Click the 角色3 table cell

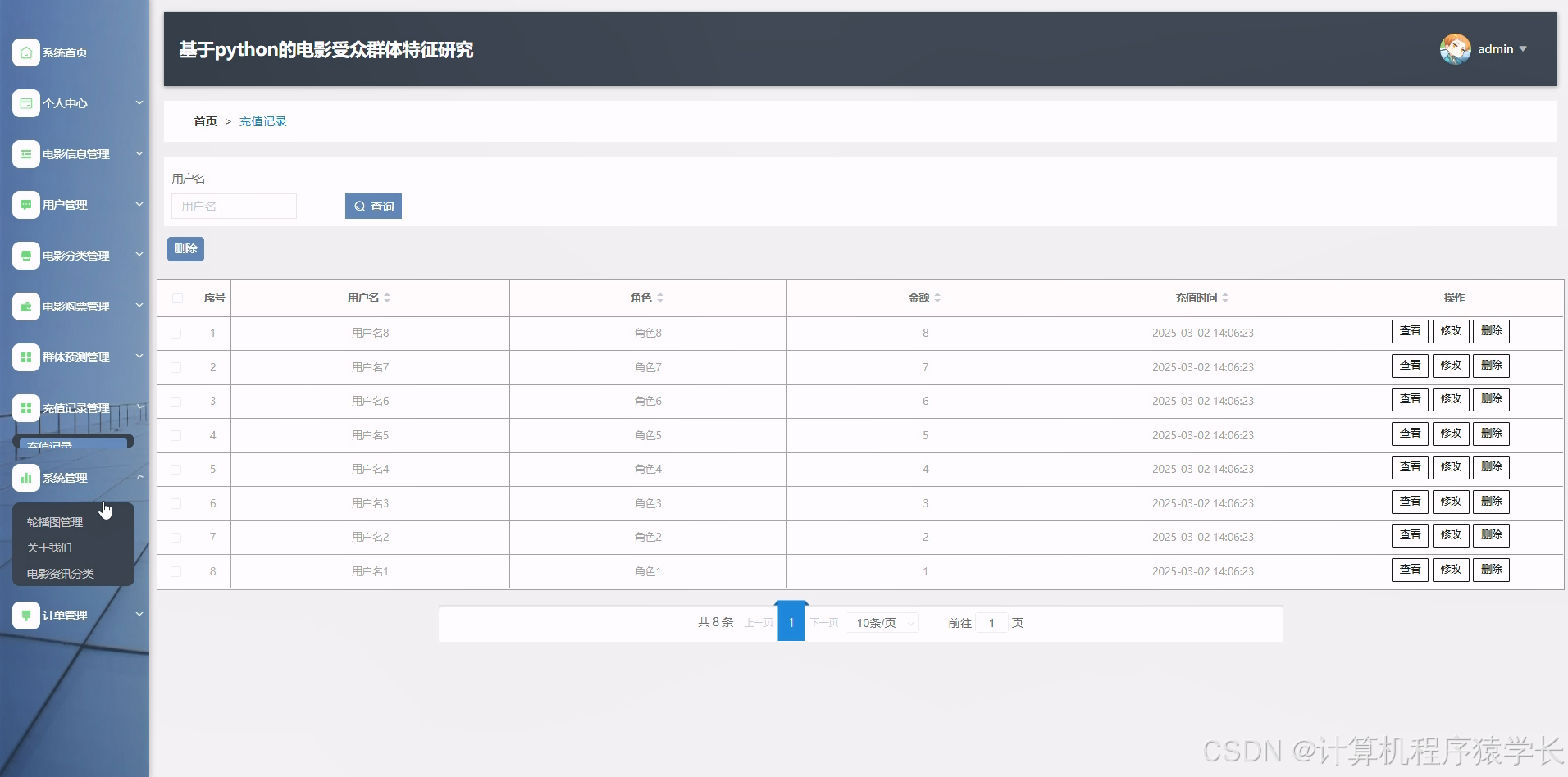[648, 503]
